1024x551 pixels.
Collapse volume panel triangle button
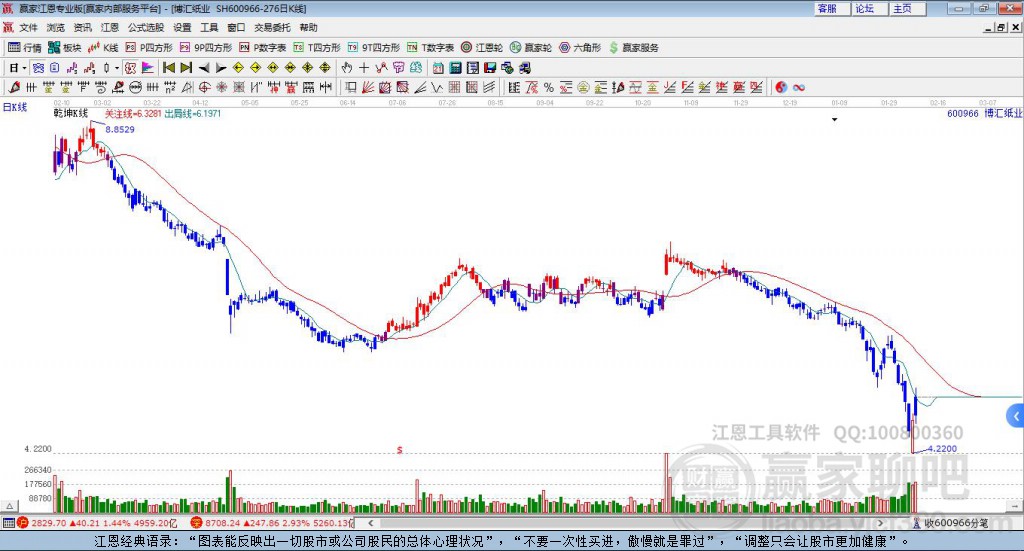tap(9, 506)
